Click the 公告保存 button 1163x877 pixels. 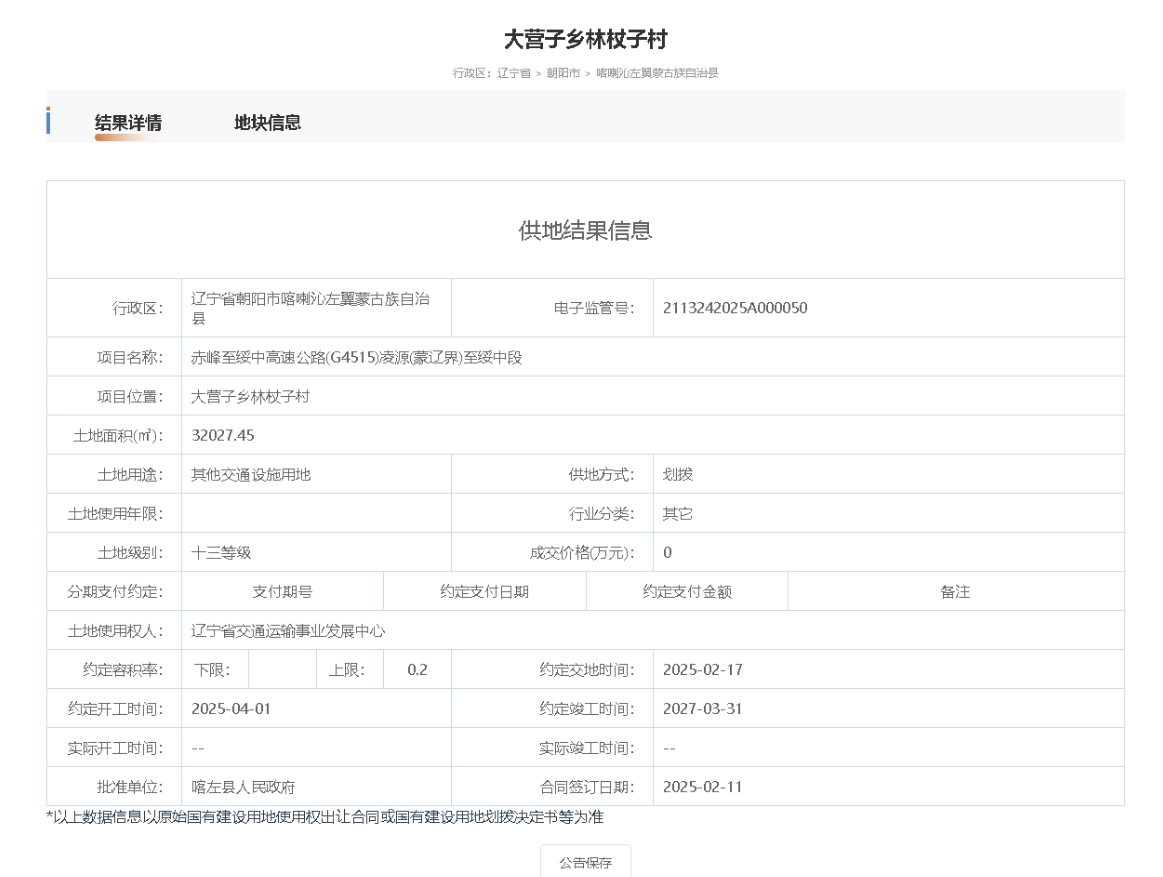(585, 862)
